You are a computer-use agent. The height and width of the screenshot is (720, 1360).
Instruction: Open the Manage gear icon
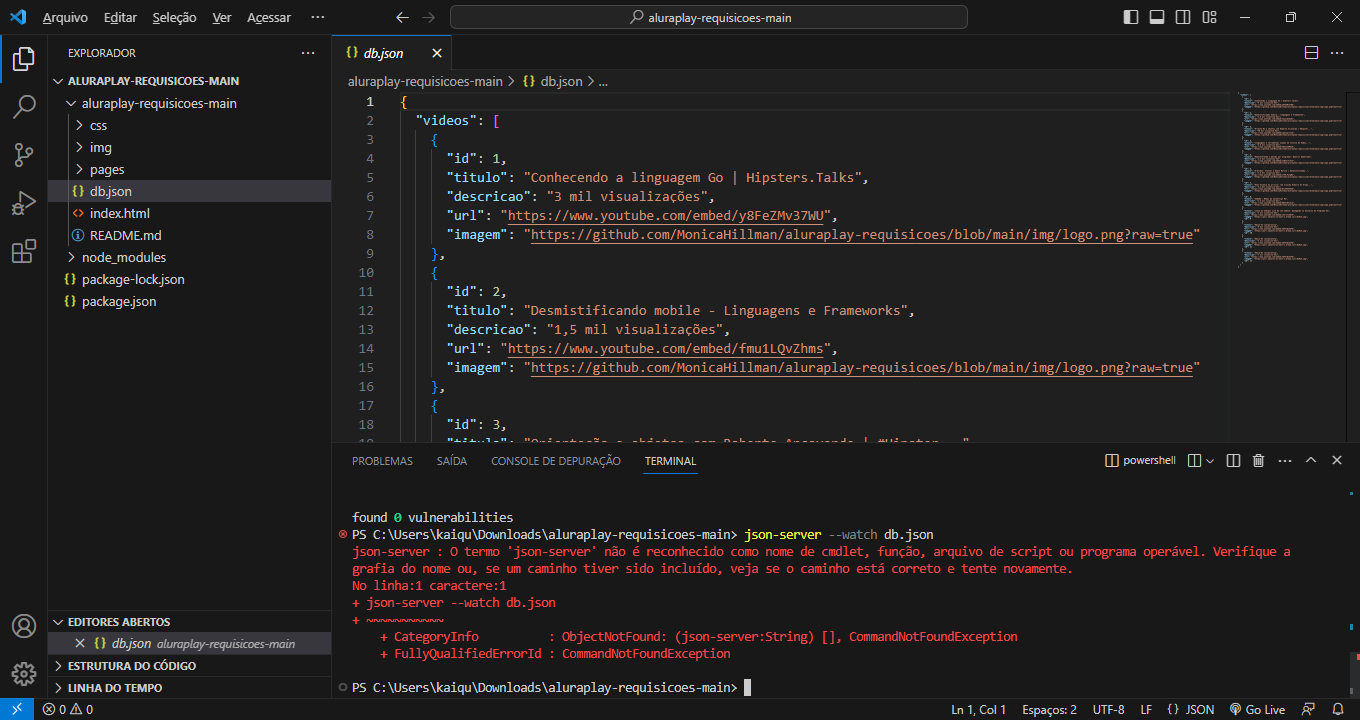click(23, 673)
